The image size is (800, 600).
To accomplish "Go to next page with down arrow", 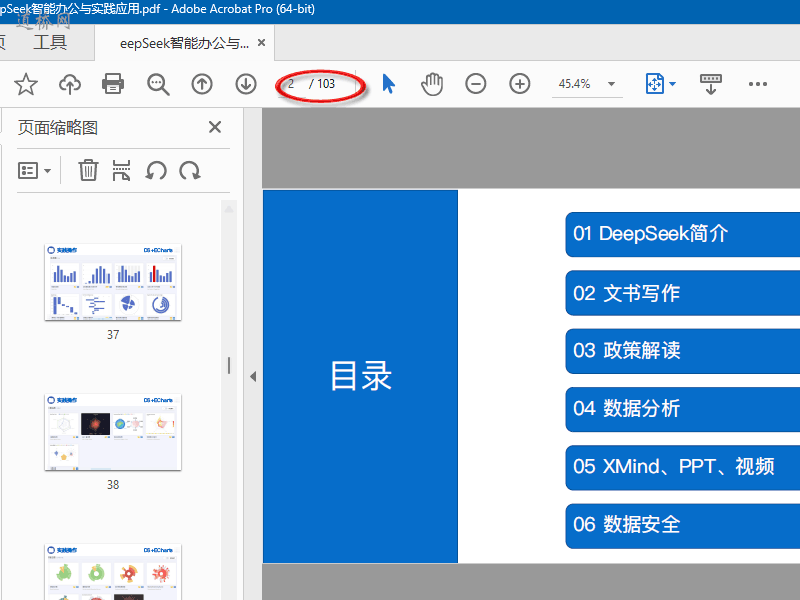I will click(x=246, y=84).
